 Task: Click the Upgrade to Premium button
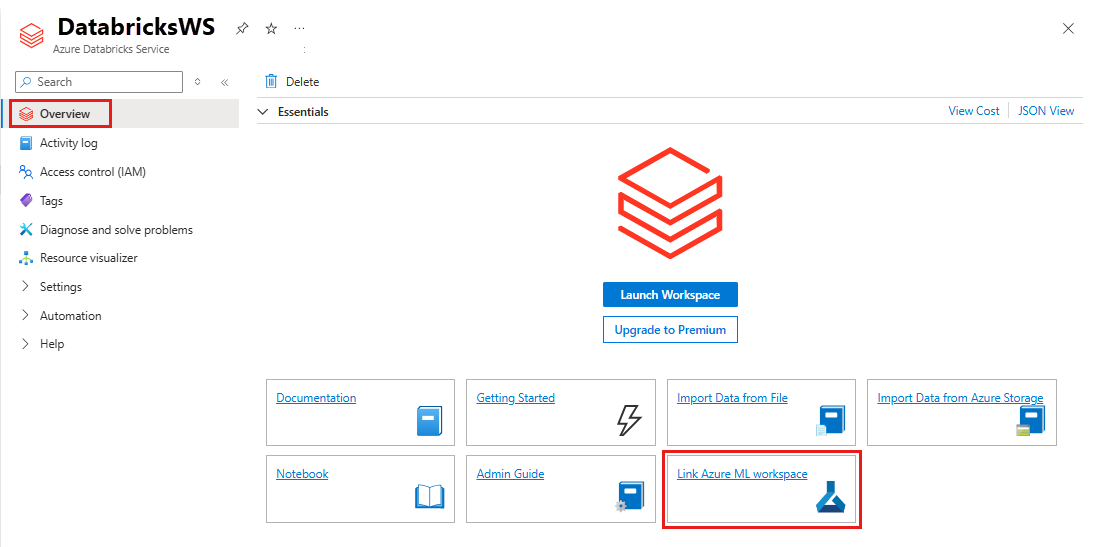tap(670, 329)
